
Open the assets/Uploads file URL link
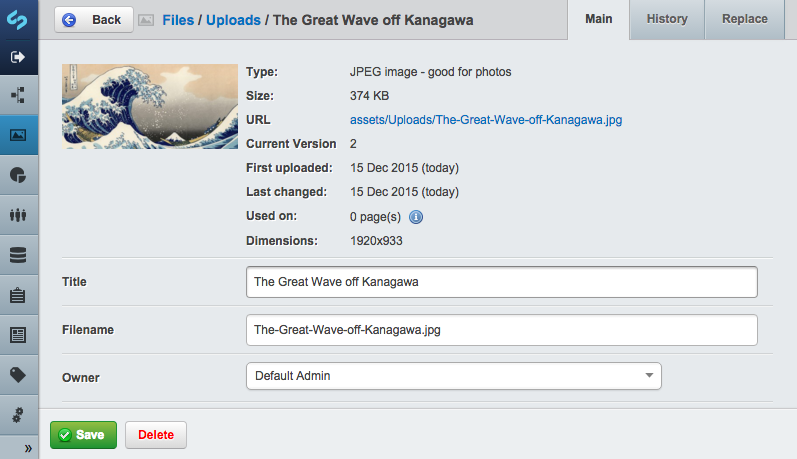(486, 120)
